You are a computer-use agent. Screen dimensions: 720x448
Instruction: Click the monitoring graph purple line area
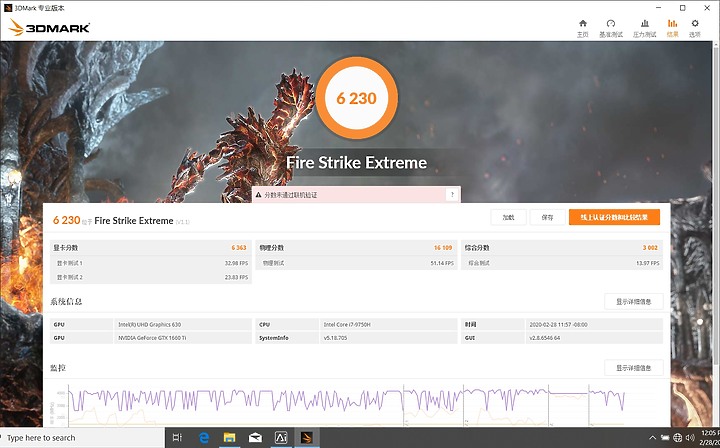(x=347, y=400)
